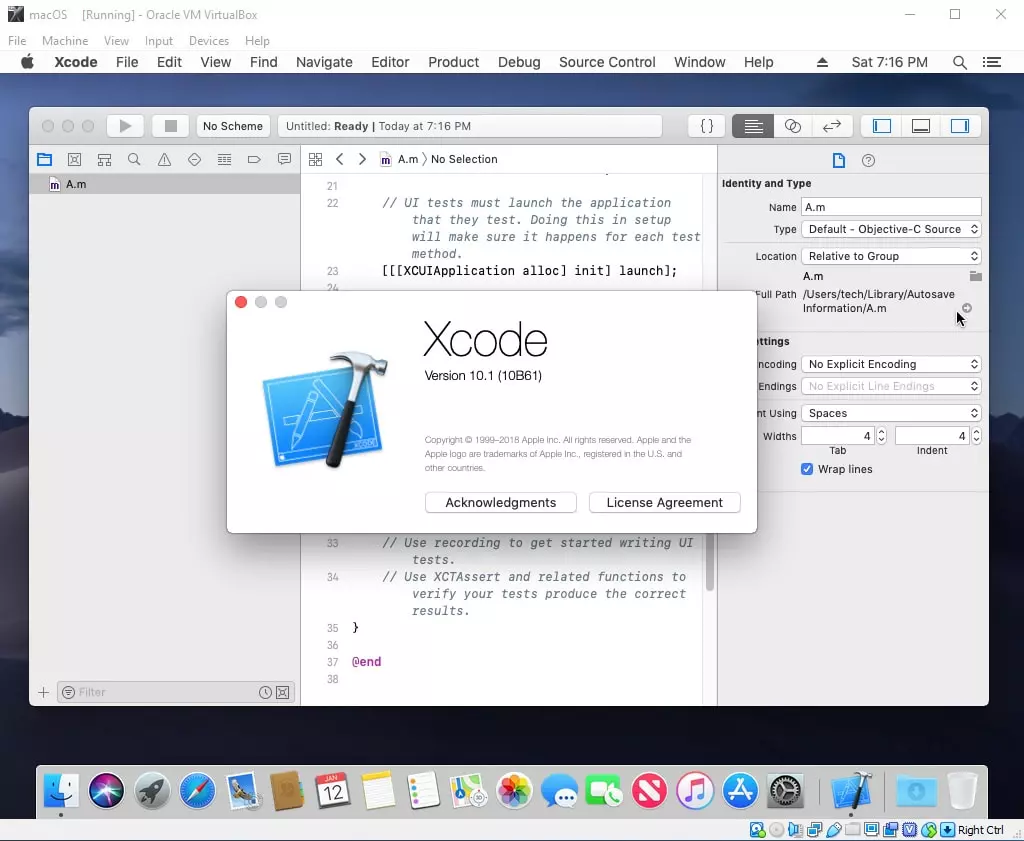Select the Quick Help inspector icon

point(868,160)
